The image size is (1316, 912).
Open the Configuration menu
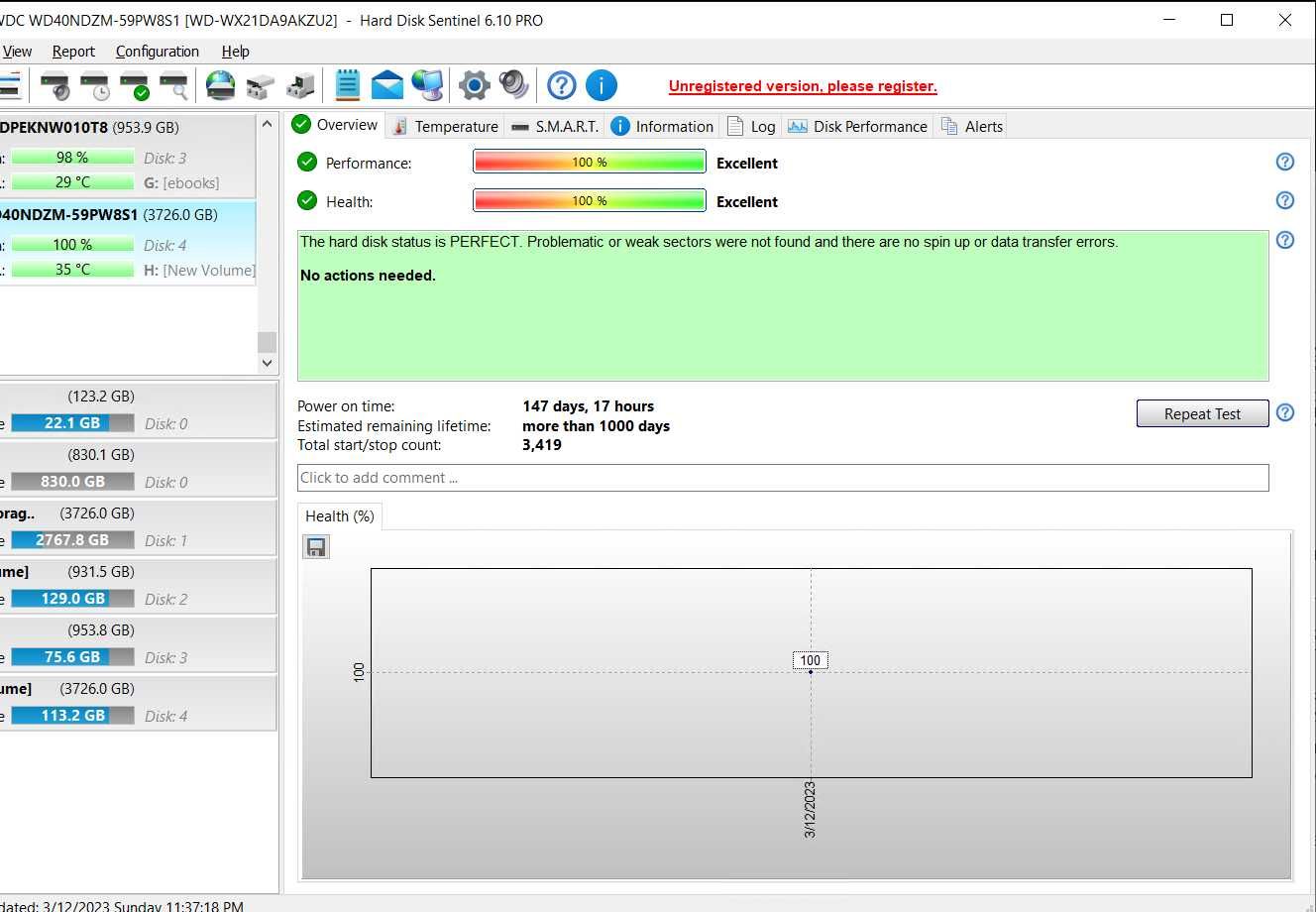pos(157,52)
